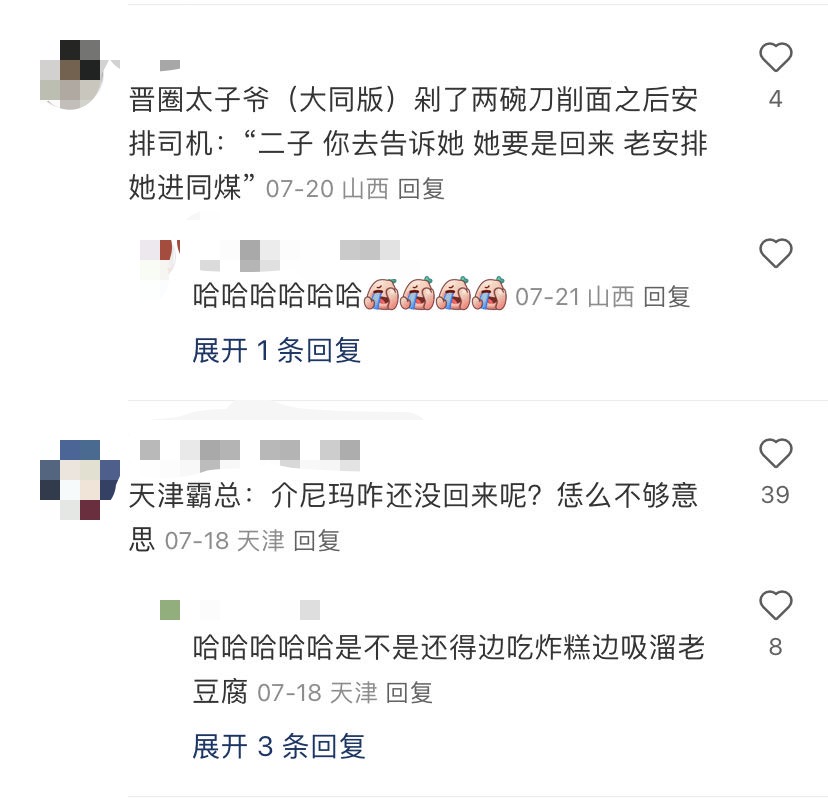Viewport: 828px width, 807px height.
Task: Expand 展开 3 条回复 under the 天津 reply
Action: (x=279, y=746)
